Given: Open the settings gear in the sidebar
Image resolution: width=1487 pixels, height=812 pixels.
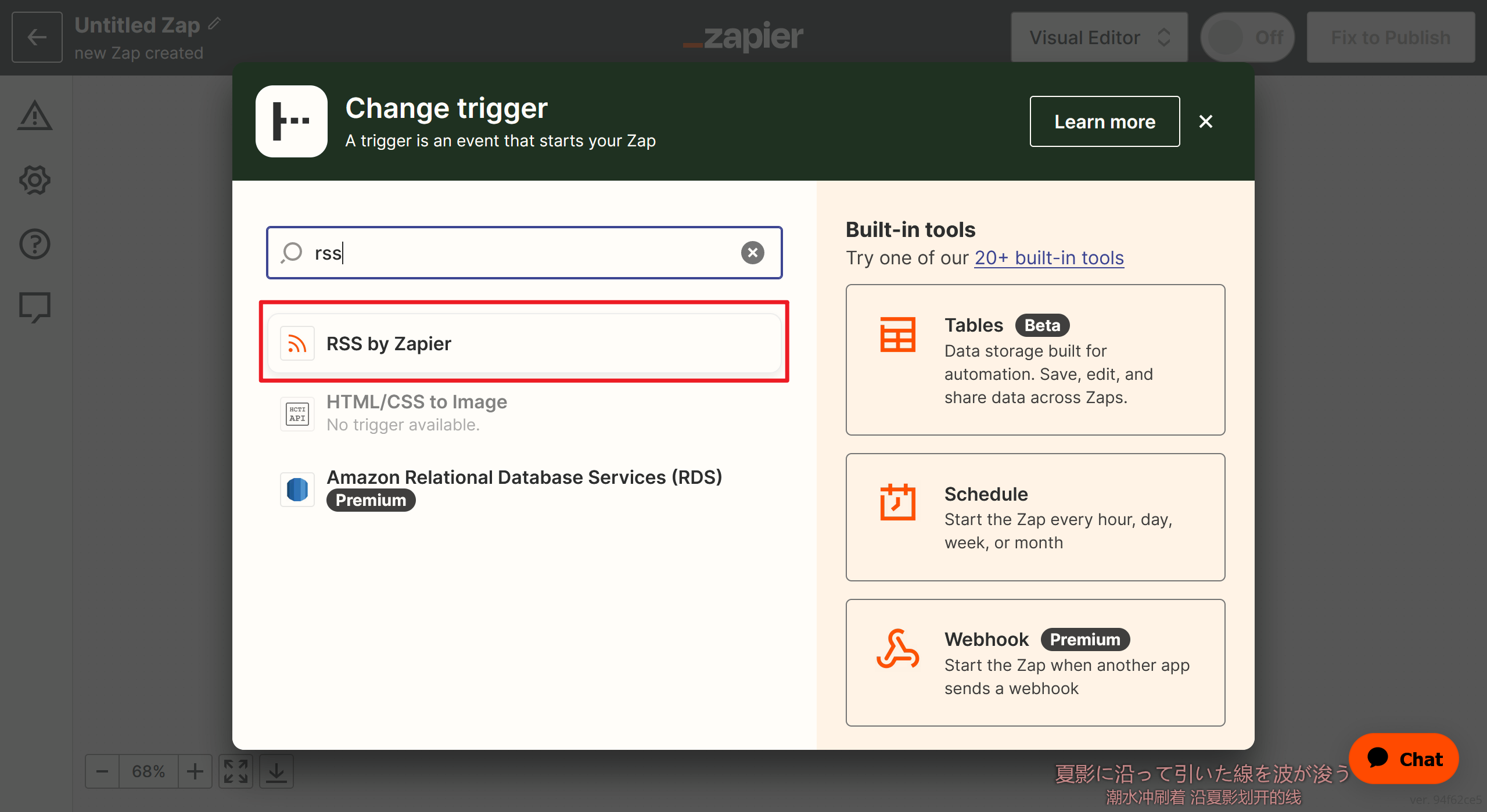Looking at the screenshot, I should [x=35, y=180].
